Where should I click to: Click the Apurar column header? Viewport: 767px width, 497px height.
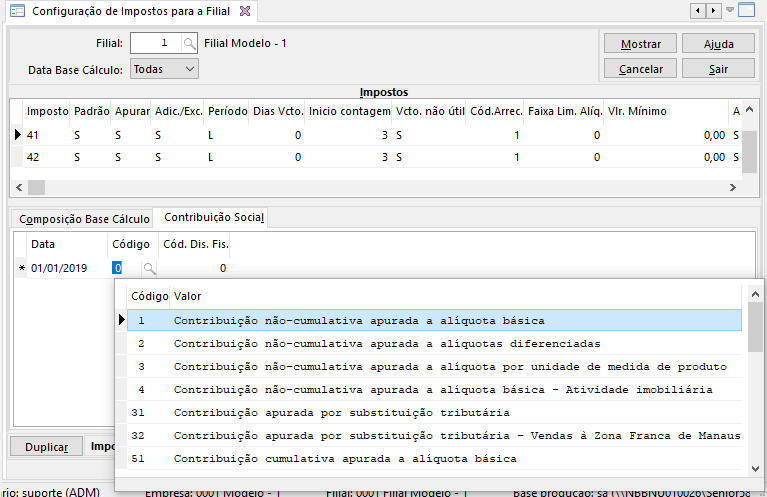(132, 111)
